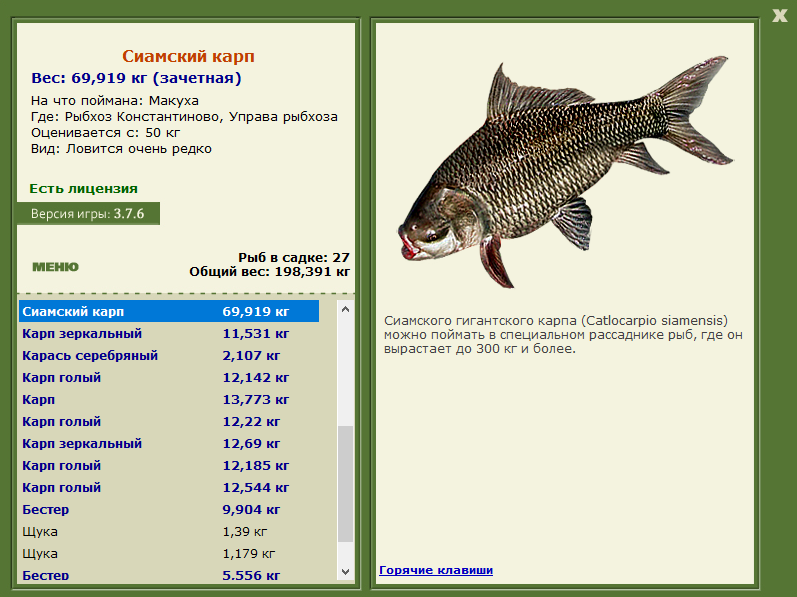
Task: Select Сиамский карп 69,919 кг row
Action: tap(169, 311)
